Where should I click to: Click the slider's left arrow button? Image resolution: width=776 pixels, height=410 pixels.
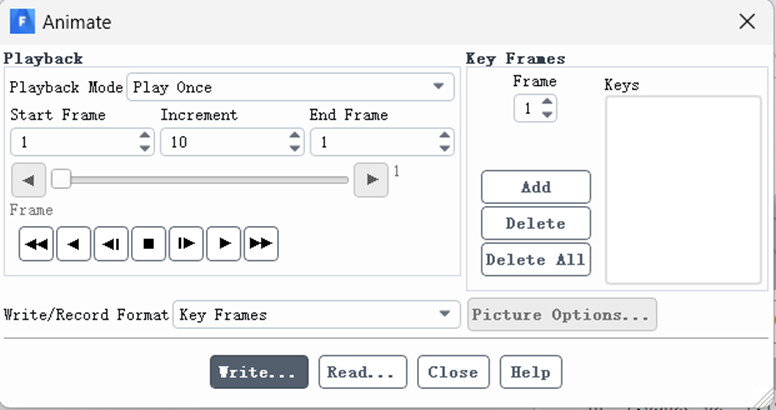coord(29,180)
